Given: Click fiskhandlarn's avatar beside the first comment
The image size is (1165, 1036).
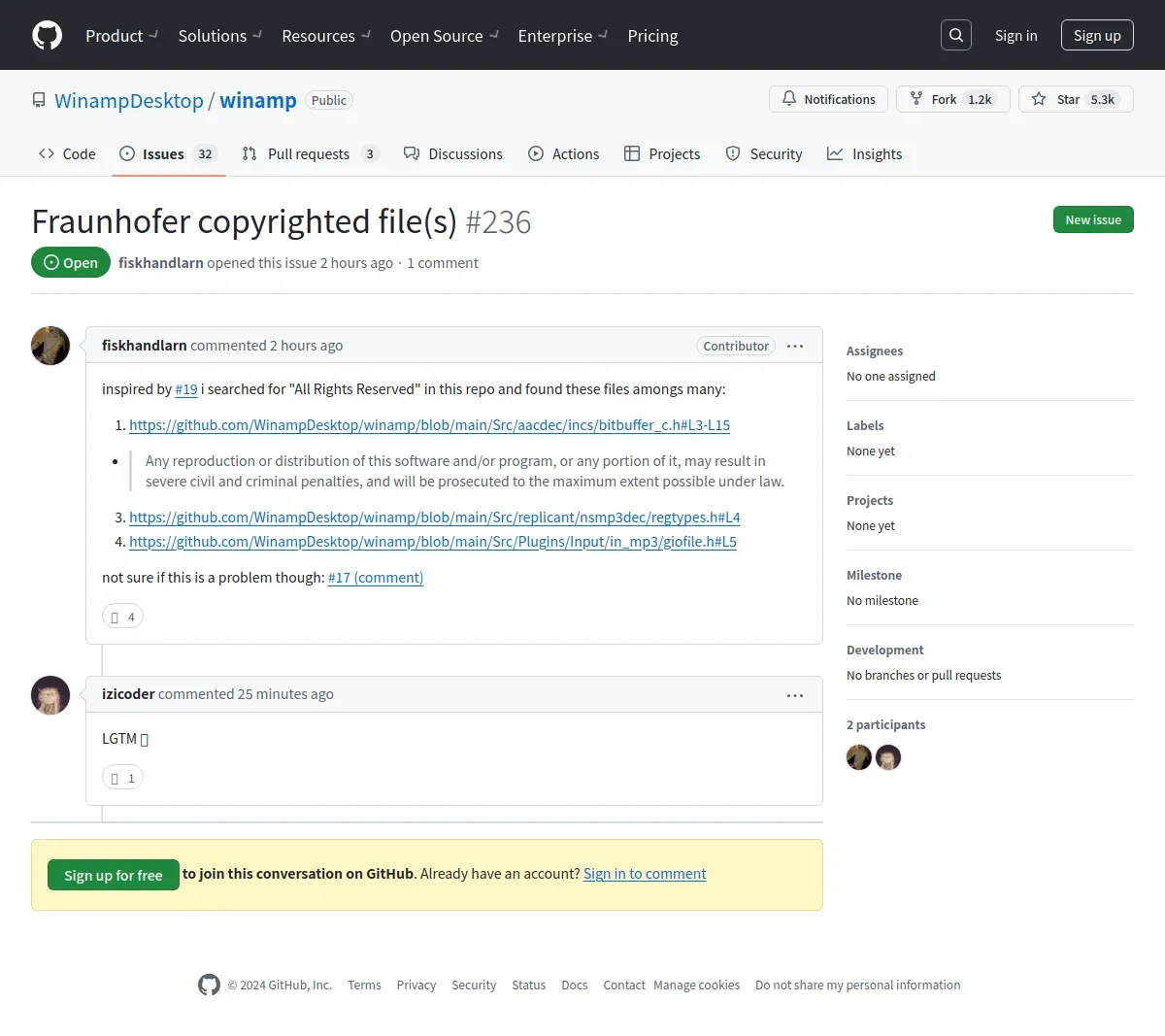Looking at the screenshot, I should 50,346.
